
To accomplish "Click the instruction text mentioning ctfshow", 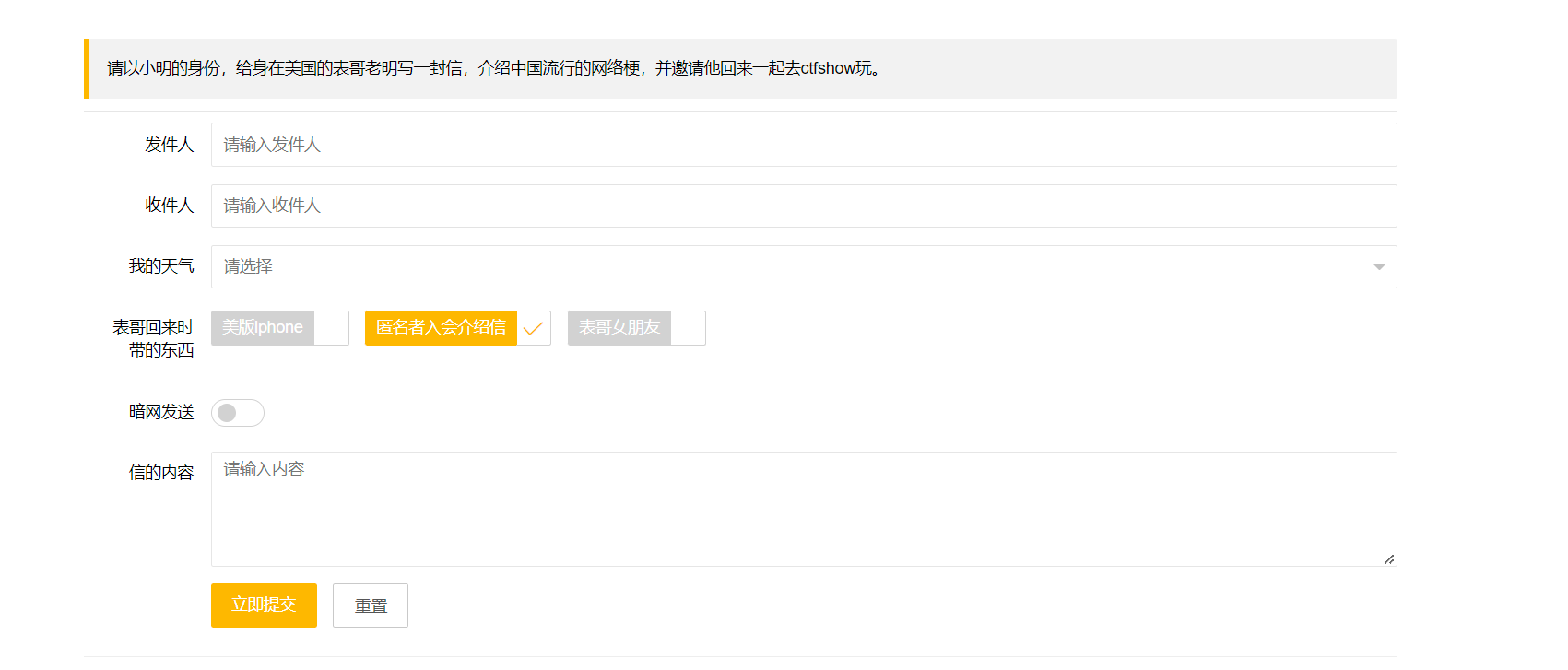I will (493, 68).
